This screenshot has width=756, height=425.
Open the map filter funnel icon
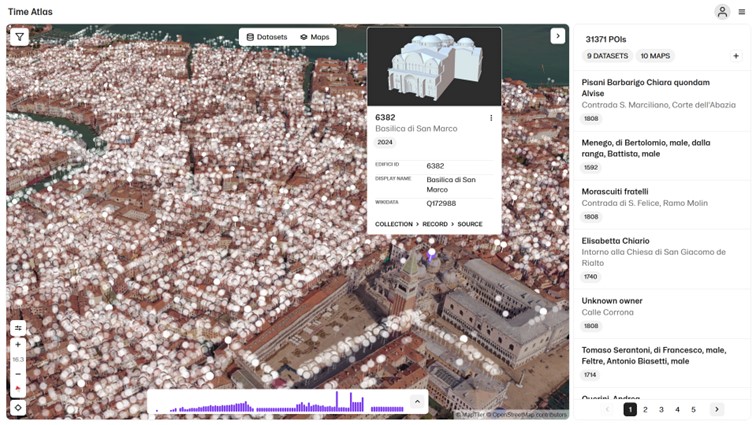20,37
